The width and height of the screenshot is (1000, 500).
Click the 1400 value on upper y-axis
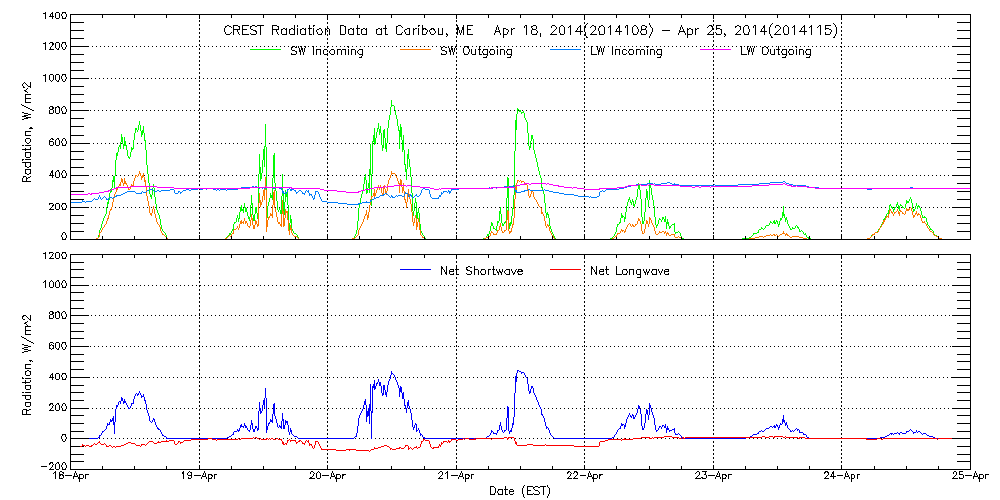click(x=54, y=17)
